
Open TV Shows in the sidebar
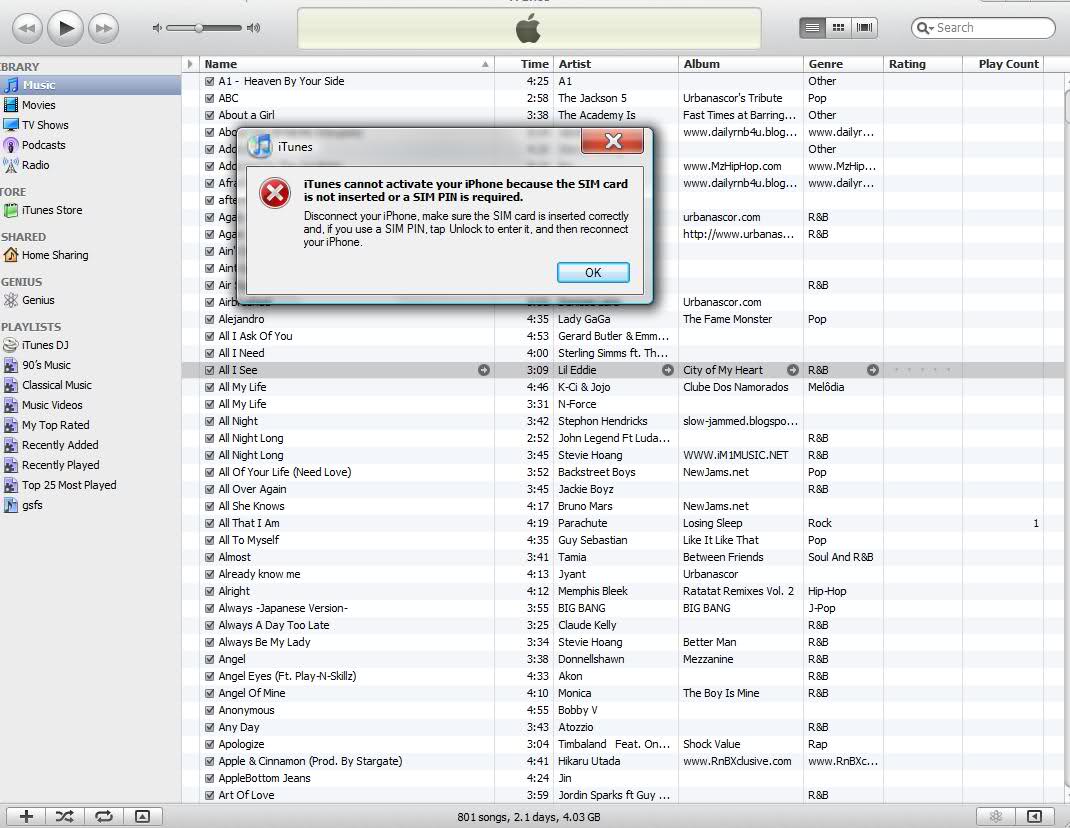(90, 125)
